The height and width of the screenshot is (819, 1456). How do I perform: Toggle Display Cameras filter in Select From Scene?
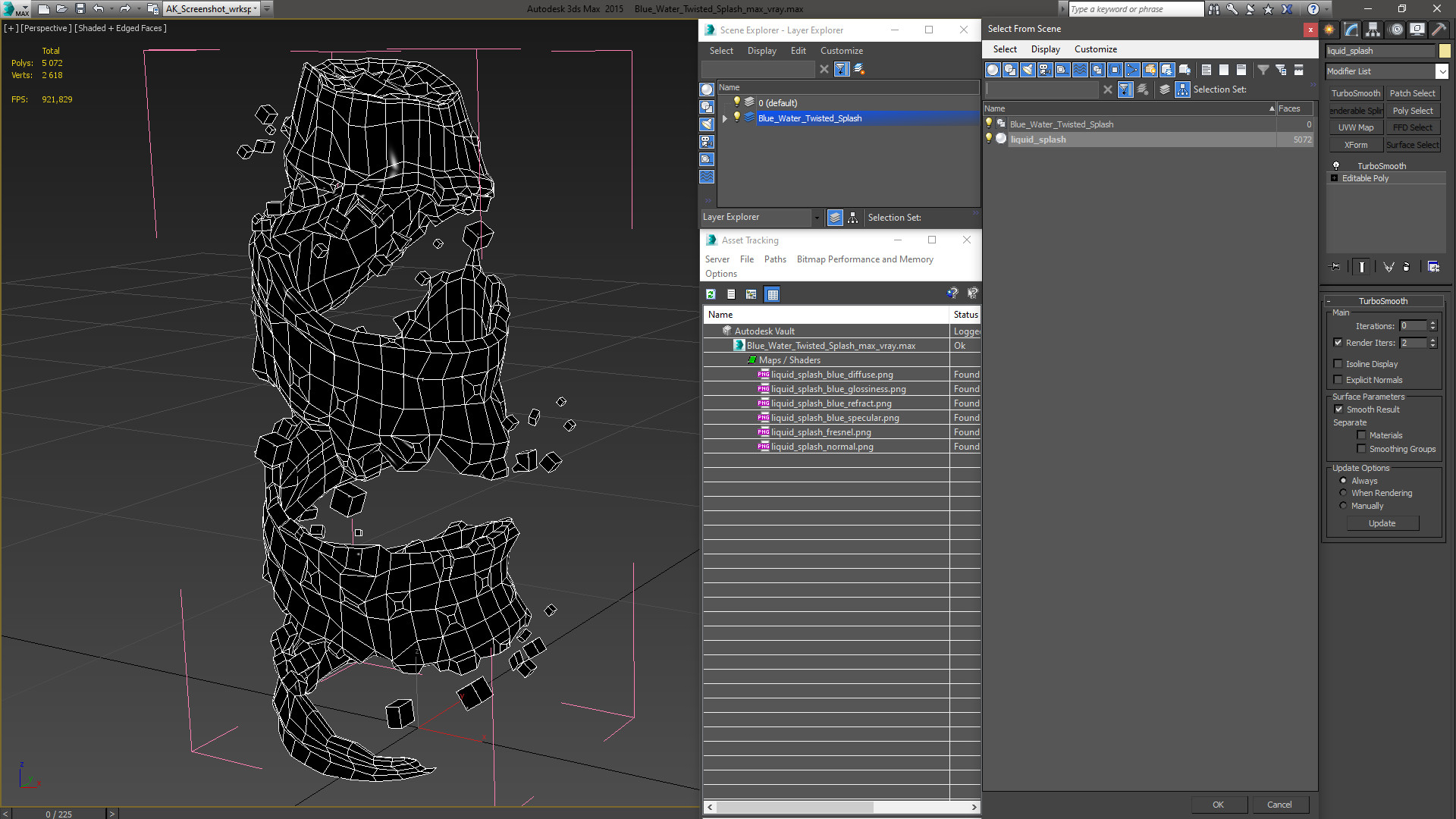pyautogui.click(x=1045, y=70)
